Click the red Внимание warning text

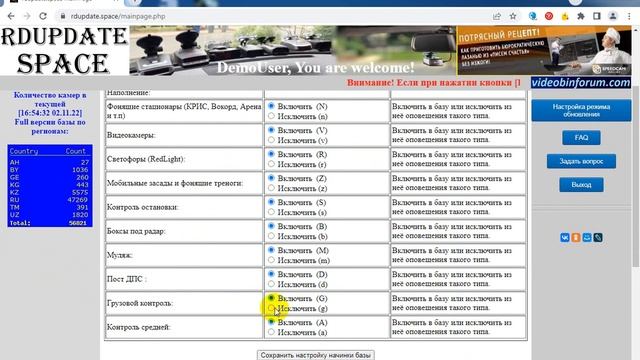(433, 82)
